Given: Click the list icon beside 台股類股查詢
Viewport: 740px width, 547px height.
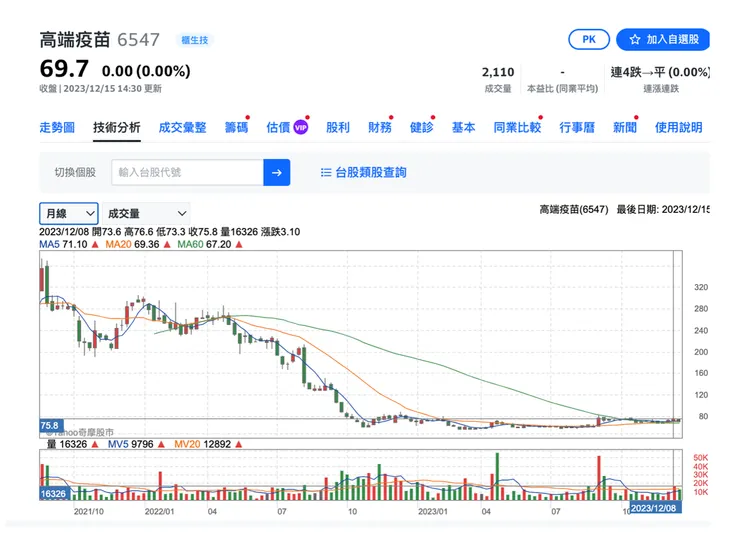Looking at the screenshot, I should (326, 172).
